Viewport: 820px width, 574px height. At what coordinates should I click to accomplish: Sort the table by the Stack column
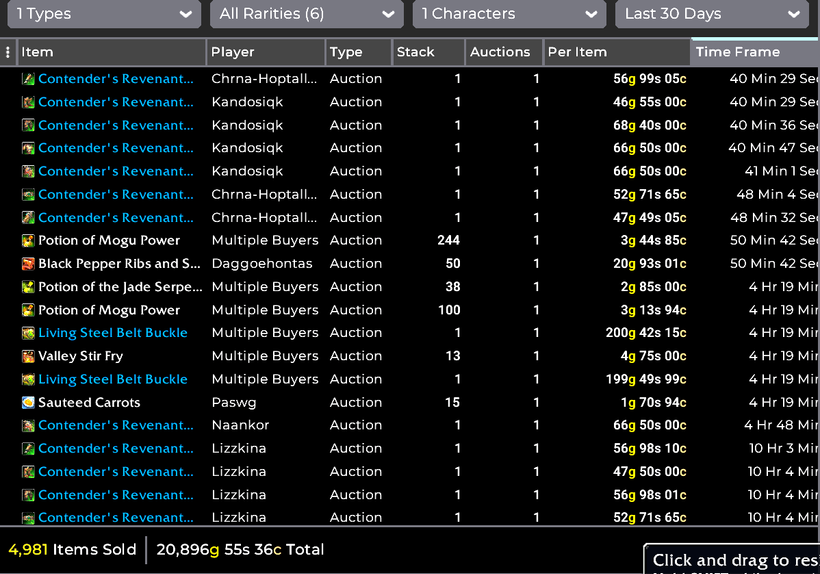click(427, 52)
